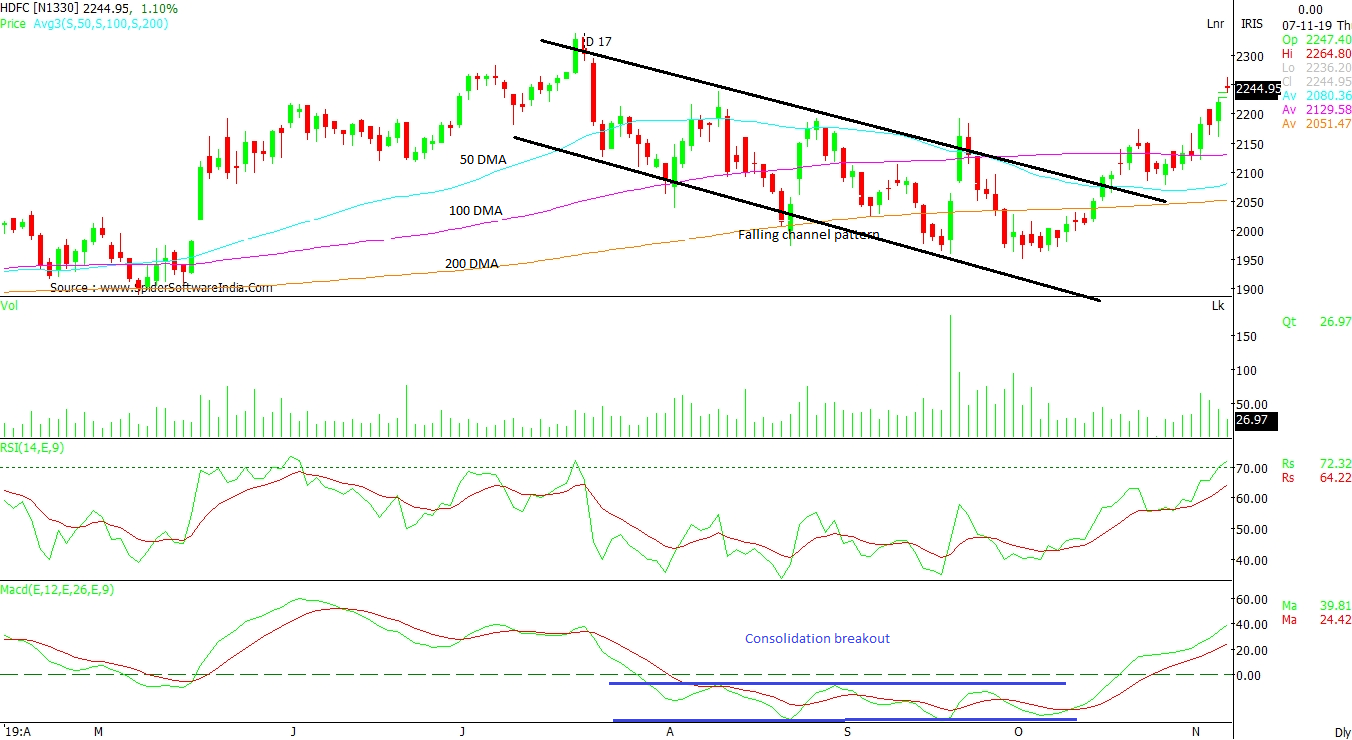The image size is (1352, 740).
Task: Click the 100 DMA annotation label
Action: point(475,211)
